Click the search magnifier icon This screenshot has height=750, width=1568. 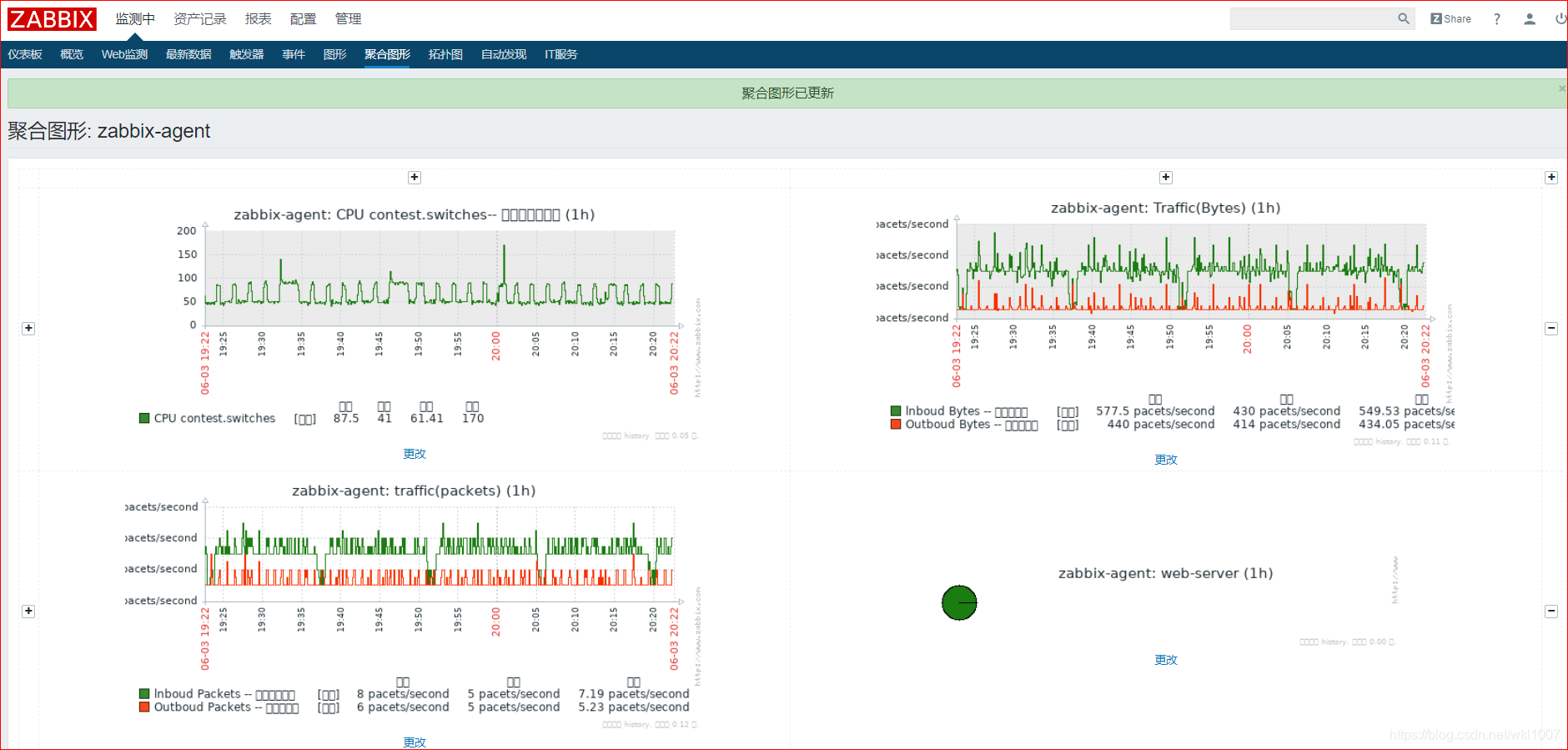[x=1404, y=18]
